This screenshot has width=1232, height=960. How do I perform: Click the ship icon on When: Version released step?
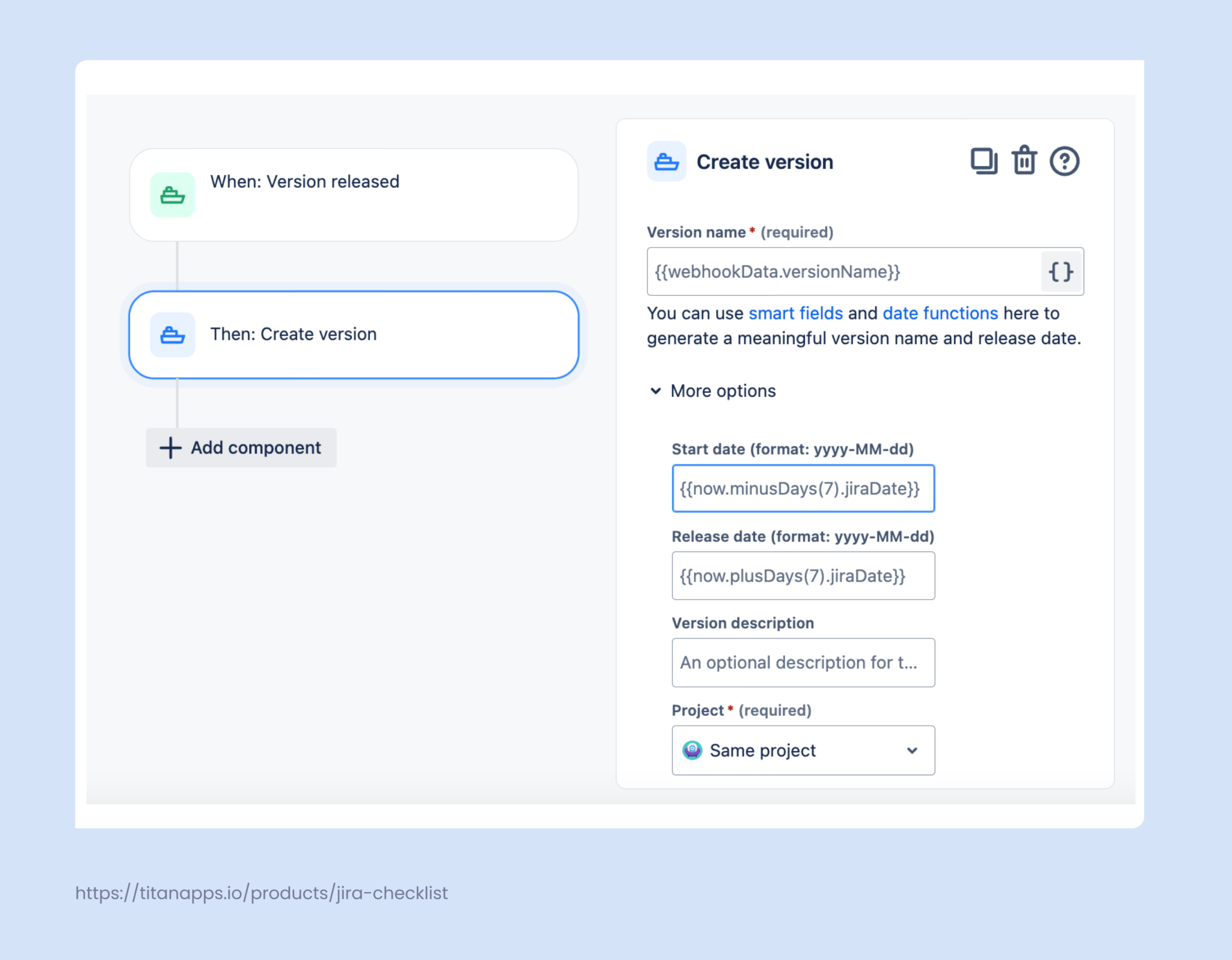click(x=172, y=194)
